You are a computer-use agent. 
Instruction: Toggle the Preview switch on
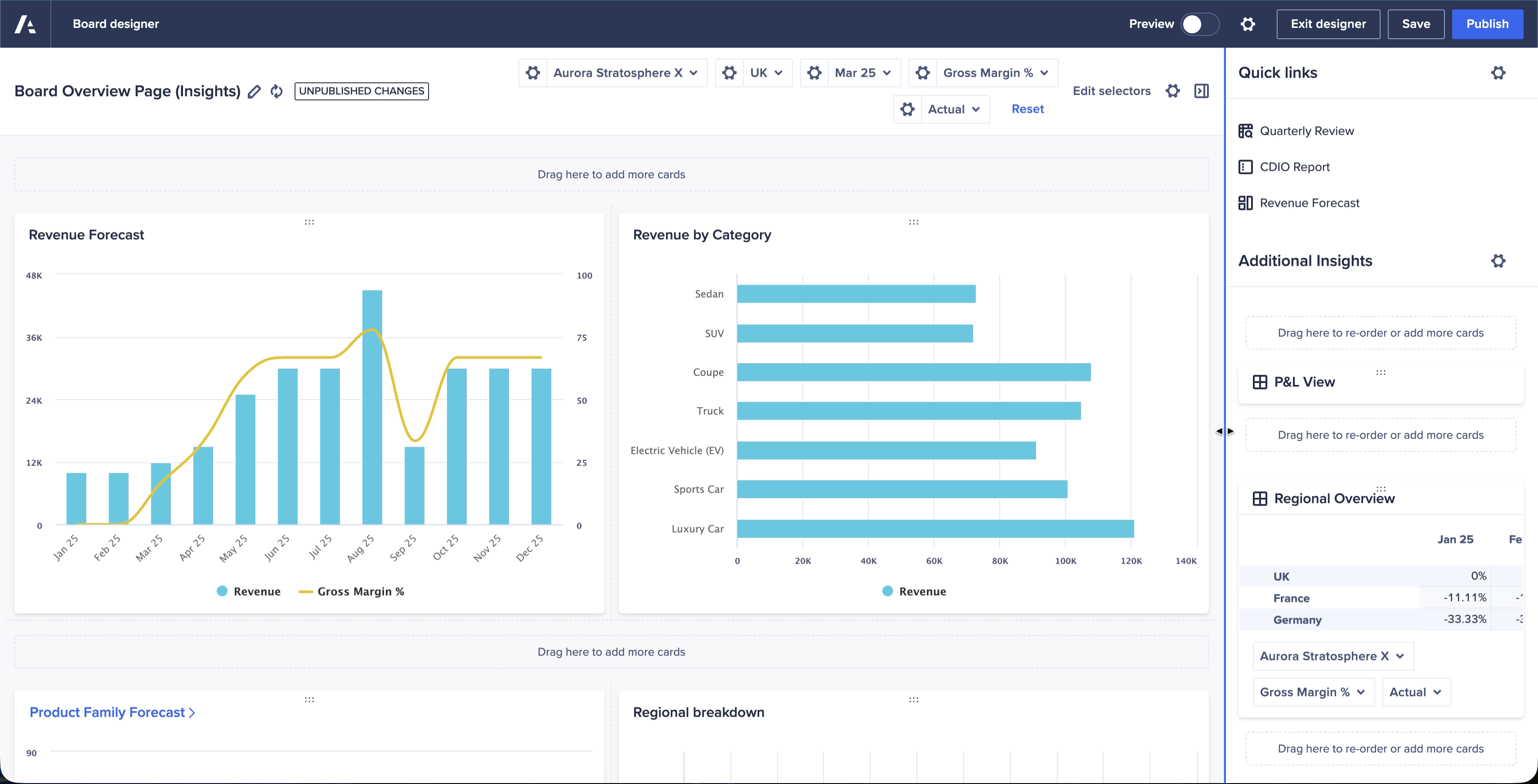click(x=1199, y=24)
